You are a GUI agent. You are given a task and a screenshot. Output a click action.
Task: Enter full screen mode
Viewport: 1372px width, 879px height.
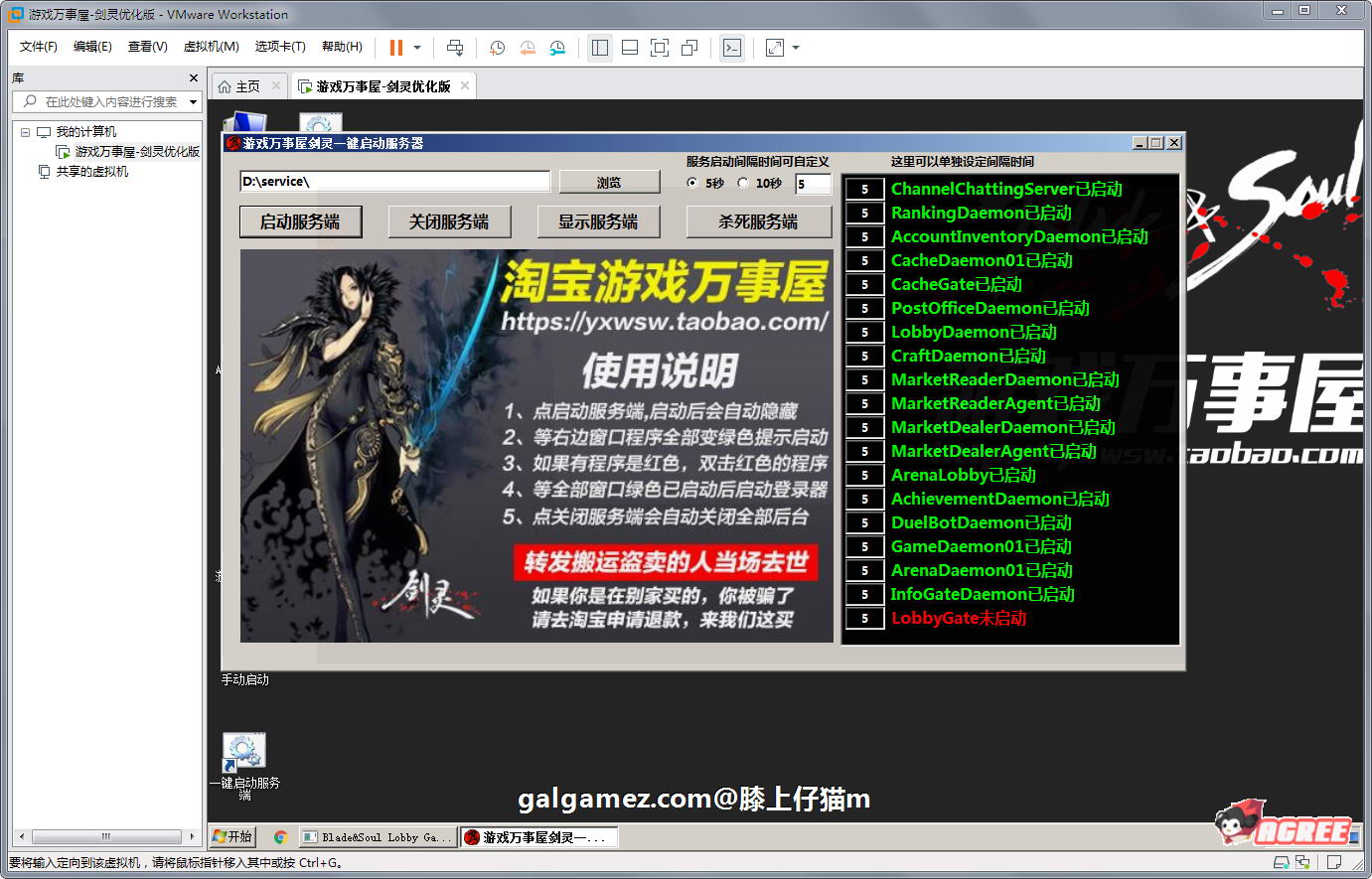tap(659, 47)
